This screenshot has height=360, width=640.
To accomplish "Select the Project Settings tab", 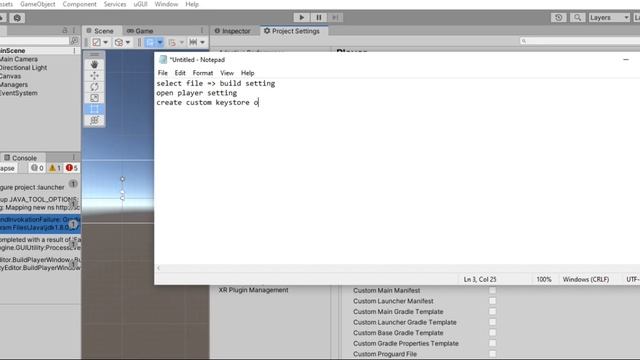I will point(292,31).
